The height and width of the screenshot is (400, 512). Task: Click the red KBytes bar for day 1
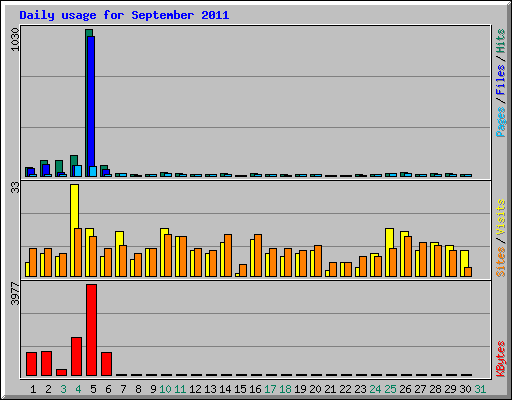(31, 364)
